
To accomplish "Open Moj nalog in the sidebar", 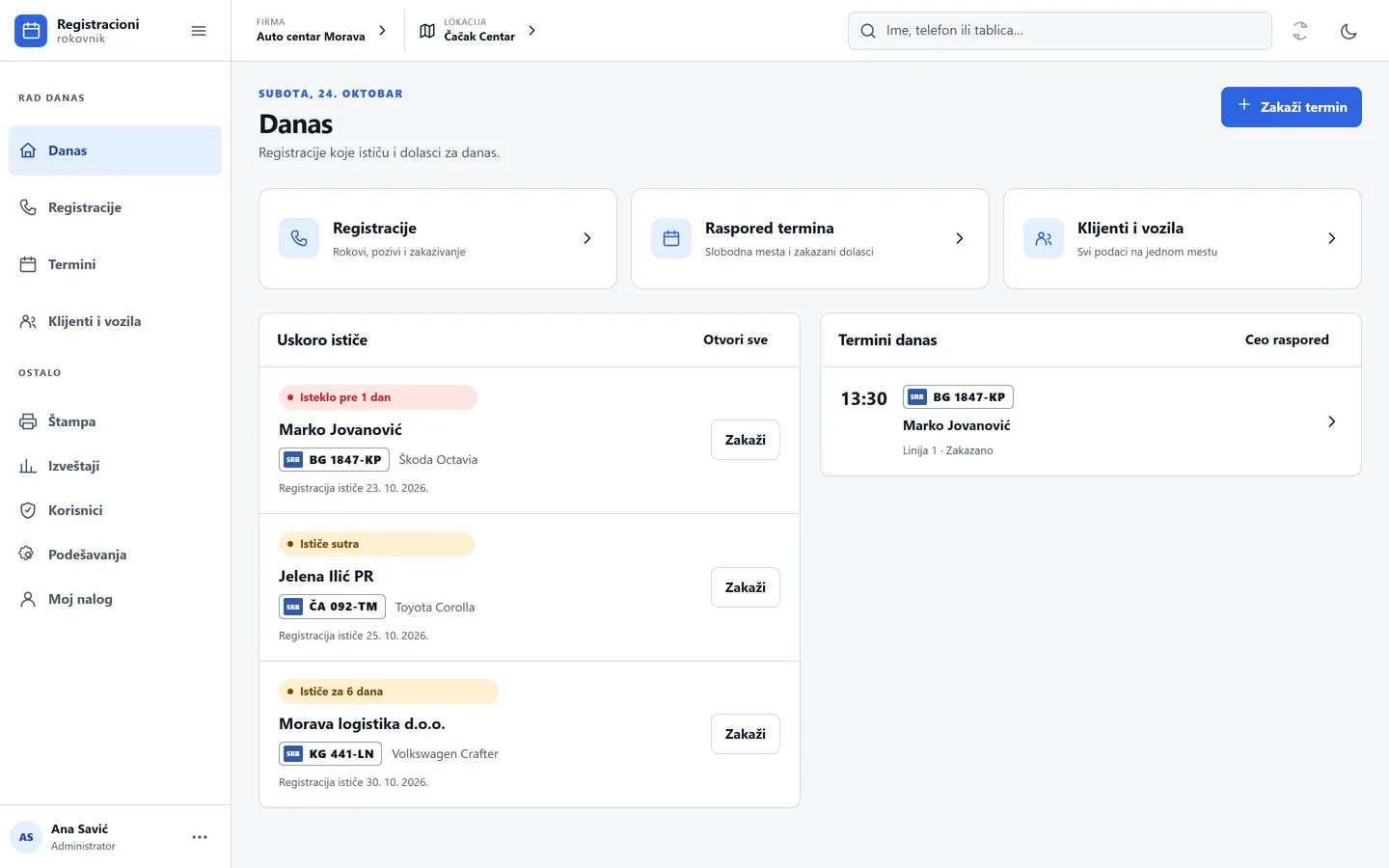I will 115,599.
